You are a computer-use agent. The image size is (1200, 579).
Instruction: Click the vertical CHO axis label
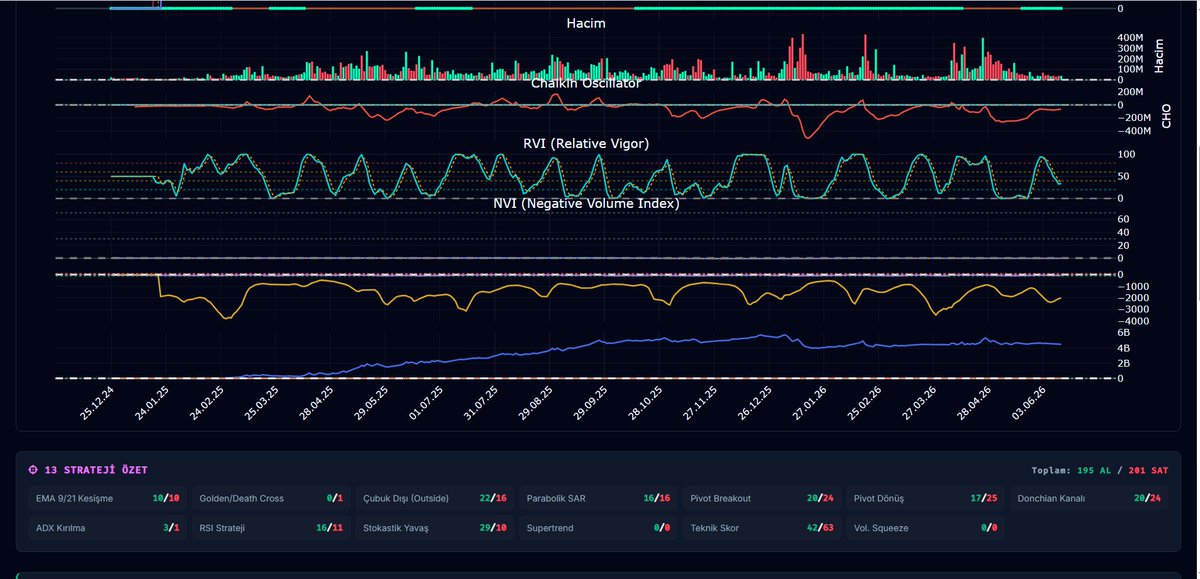tap(1166, 114)
